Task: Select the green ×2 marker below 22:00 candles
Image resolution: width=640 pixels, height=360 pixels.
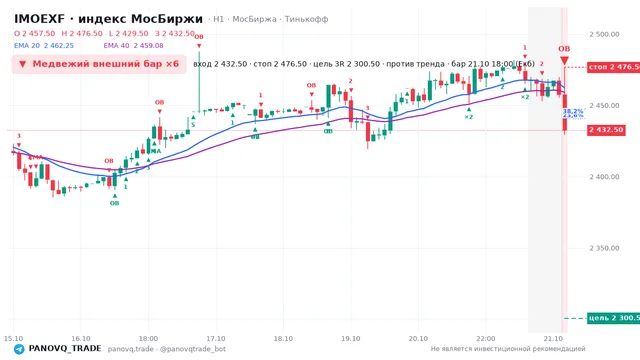Action: click(x=469, y=117)
